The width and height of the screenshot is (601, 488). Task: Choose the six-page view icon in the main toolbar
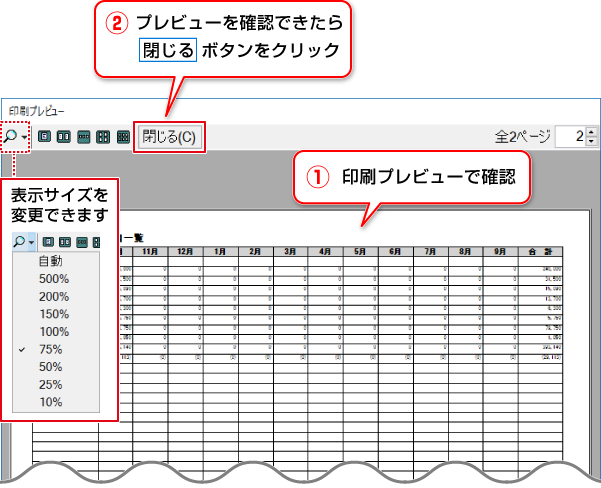(122, 137)
